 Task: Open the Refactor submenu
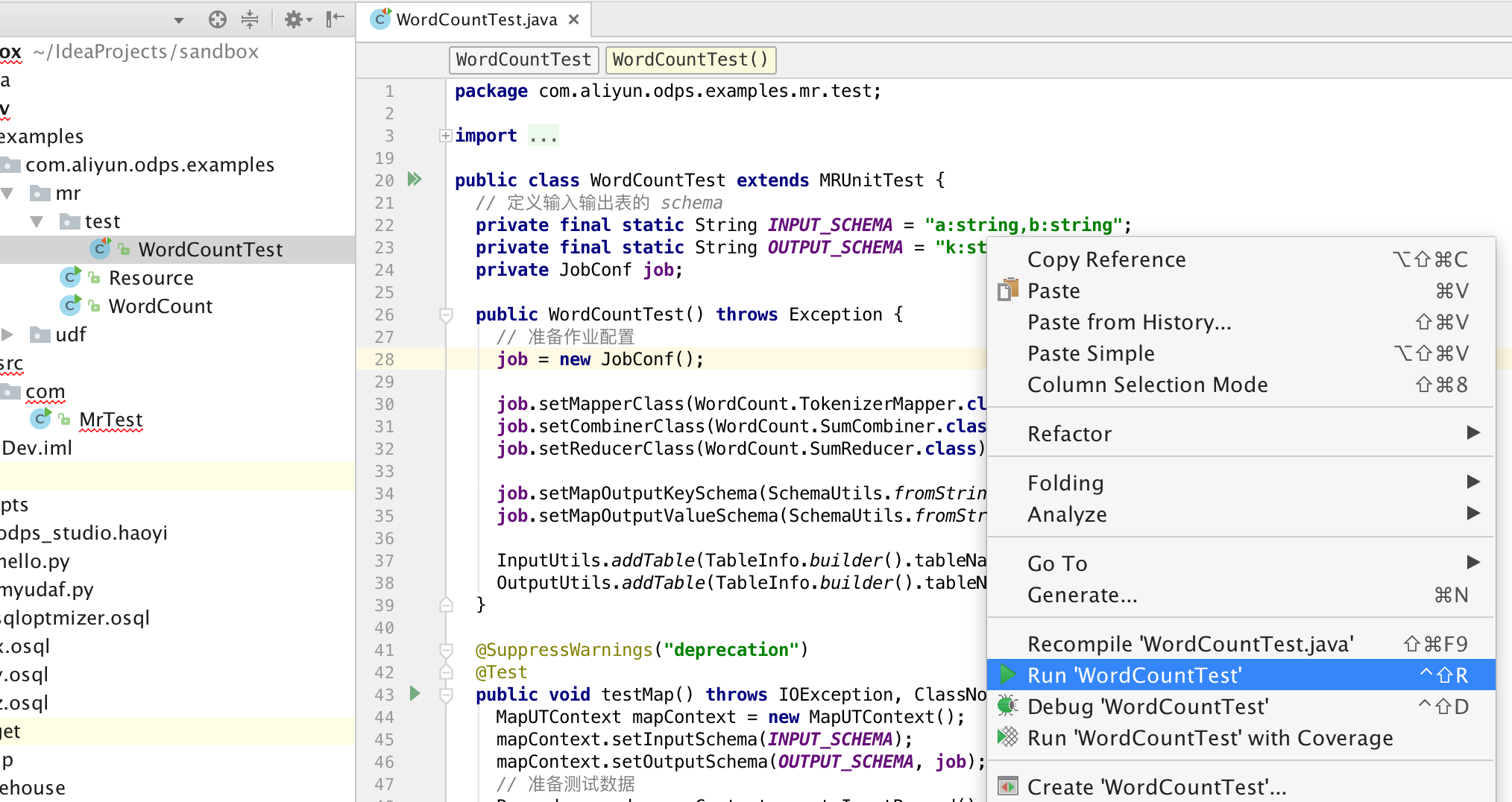pyautogui.click(x=1241, y=434)
